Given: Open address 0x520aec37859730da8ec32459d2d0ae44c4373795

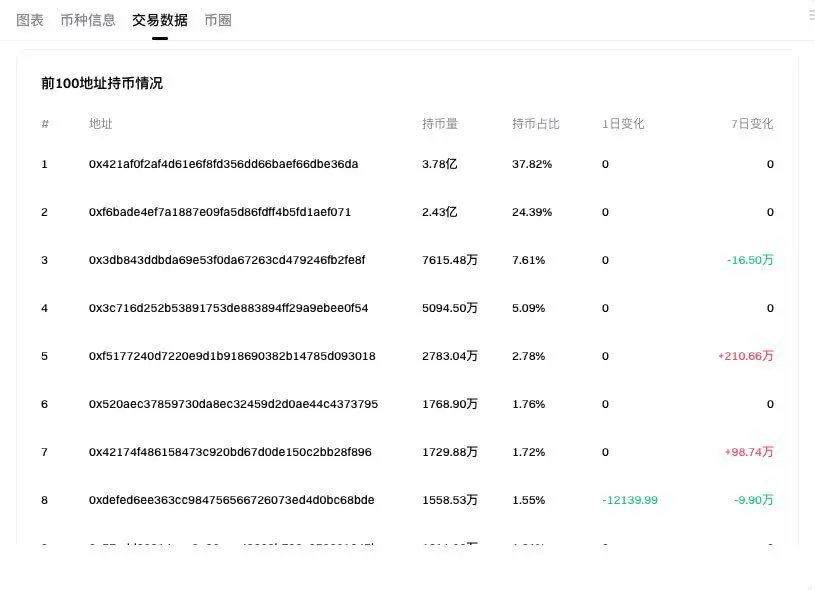Looking at the screenshot, I should 233,404.
